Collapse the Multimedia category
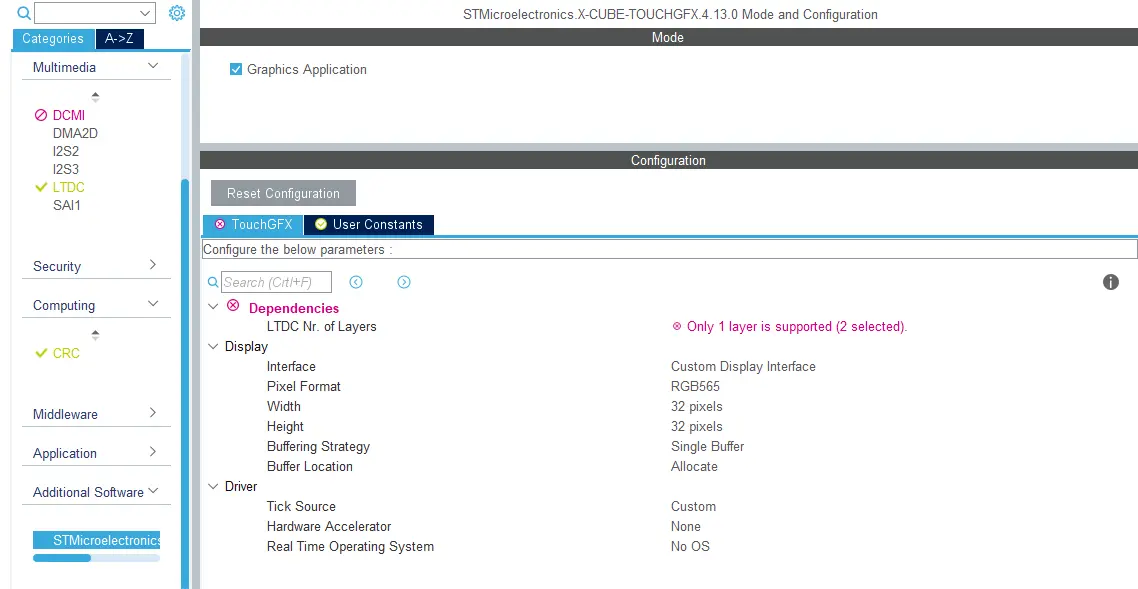 [152, 66]
